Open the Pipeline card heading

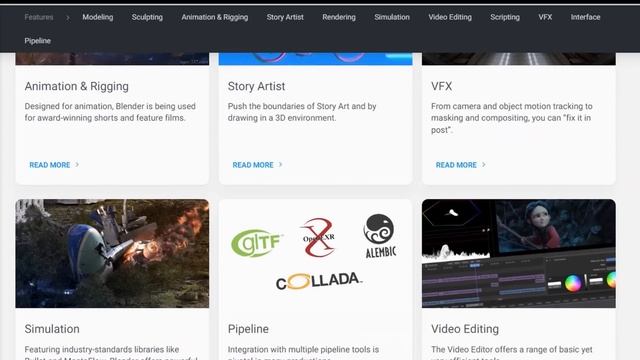pos(248,329)
